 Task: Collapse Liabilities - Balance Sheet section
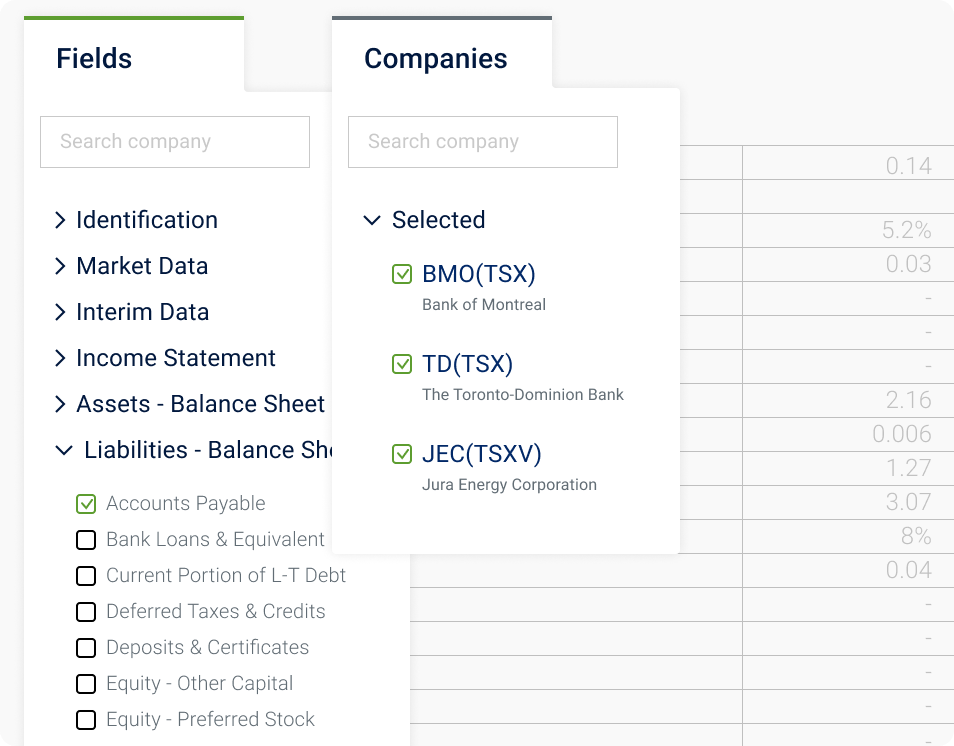pos(64,450)
